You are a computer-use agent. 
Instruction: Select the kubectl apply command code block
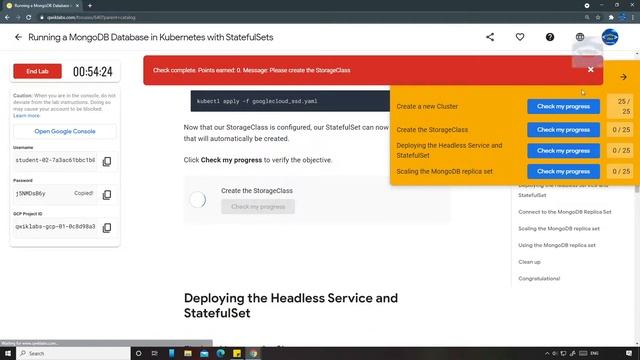point(290,101)
